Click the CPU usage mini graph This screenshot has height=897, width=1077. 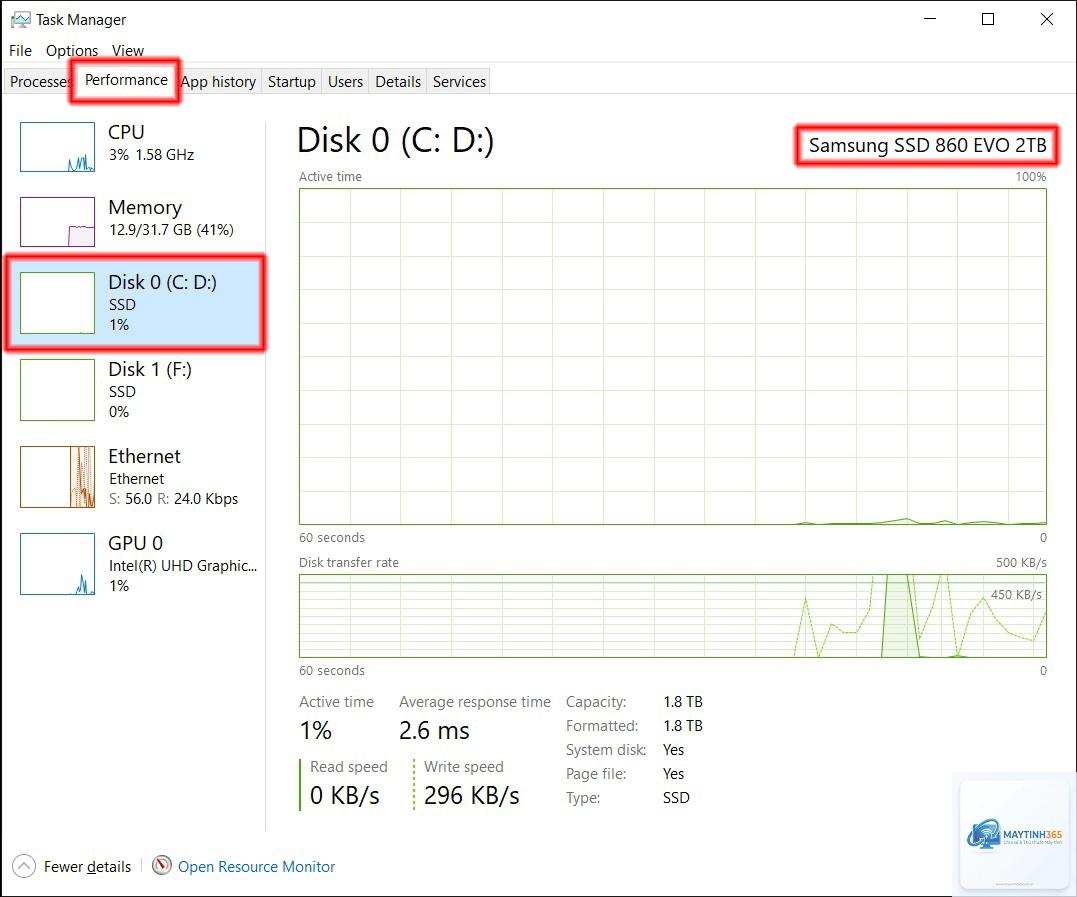[58, 147]
